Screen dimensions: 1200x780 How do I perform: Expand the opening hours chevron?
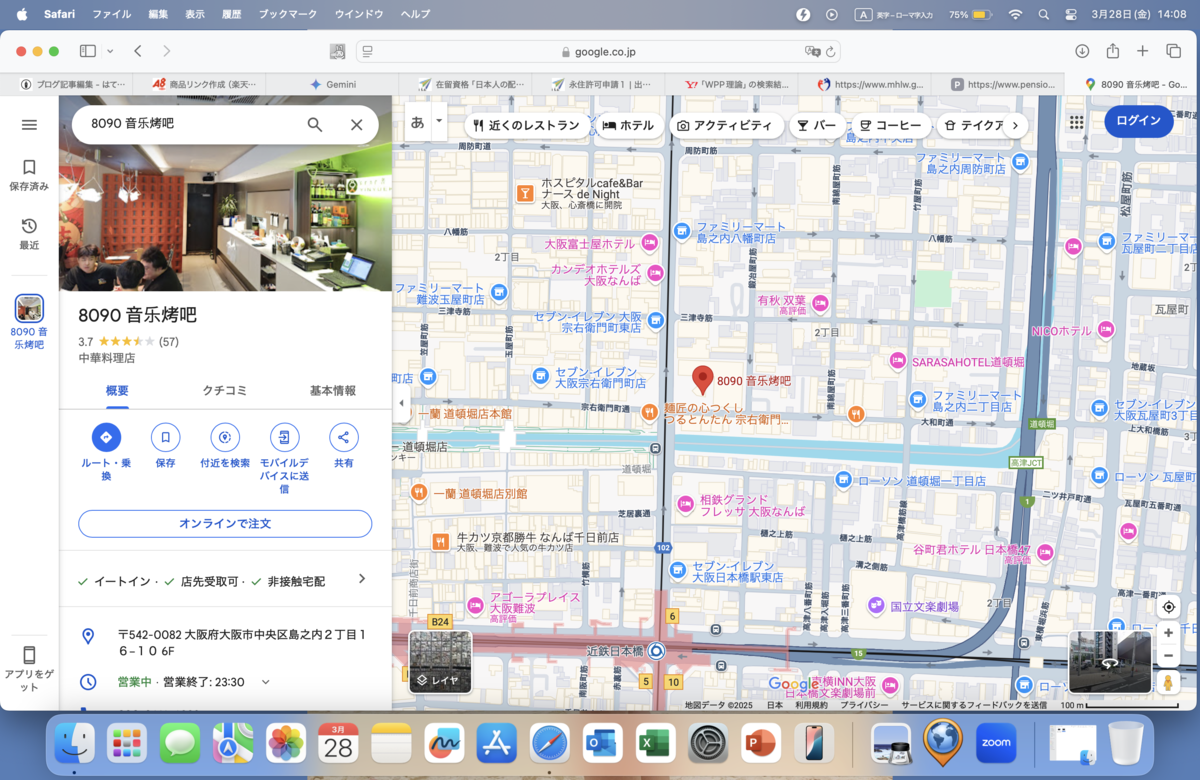(x=265, y=682)
